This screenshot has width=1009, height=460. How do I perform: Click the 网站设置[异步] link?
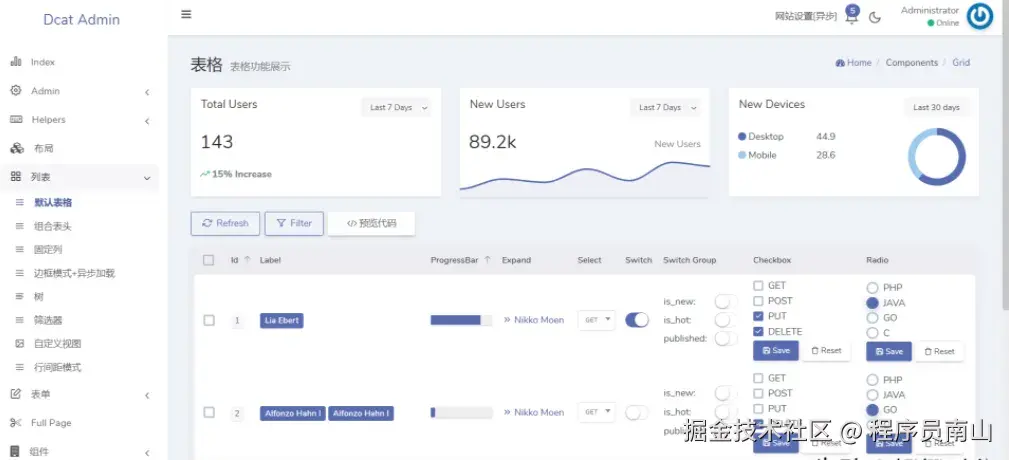806,17
